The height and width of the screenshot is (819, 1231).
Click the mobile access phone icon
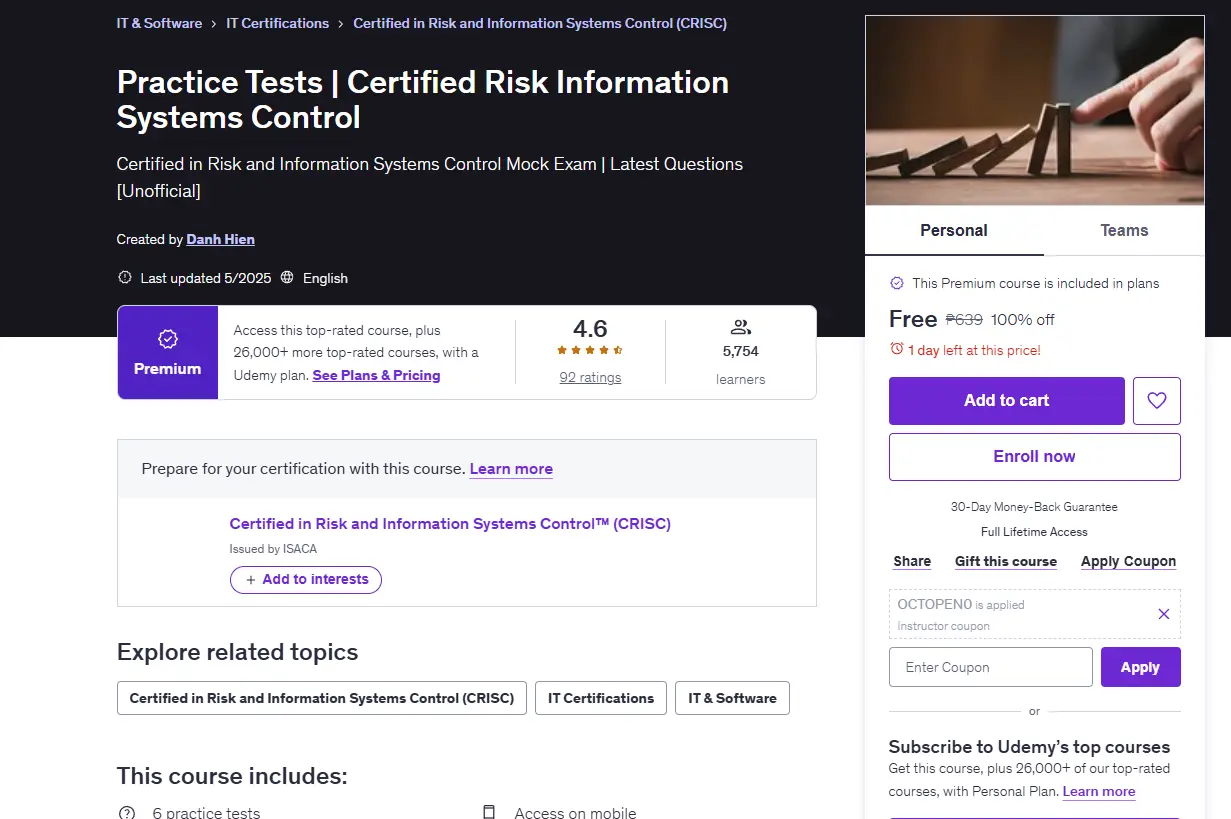point(489,812)
